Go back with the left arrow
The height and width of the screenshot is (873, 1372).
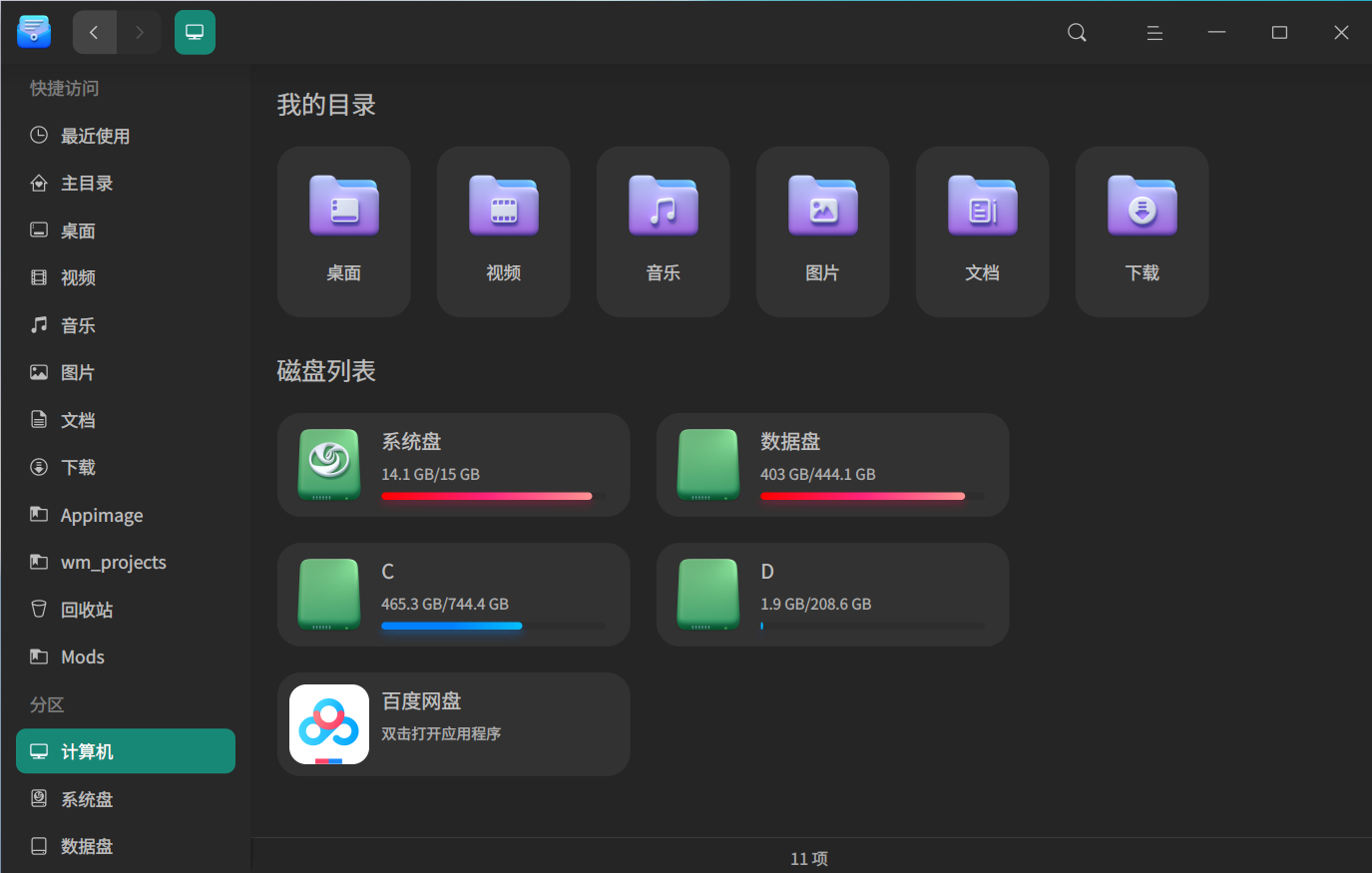click(x=95, y=32)
